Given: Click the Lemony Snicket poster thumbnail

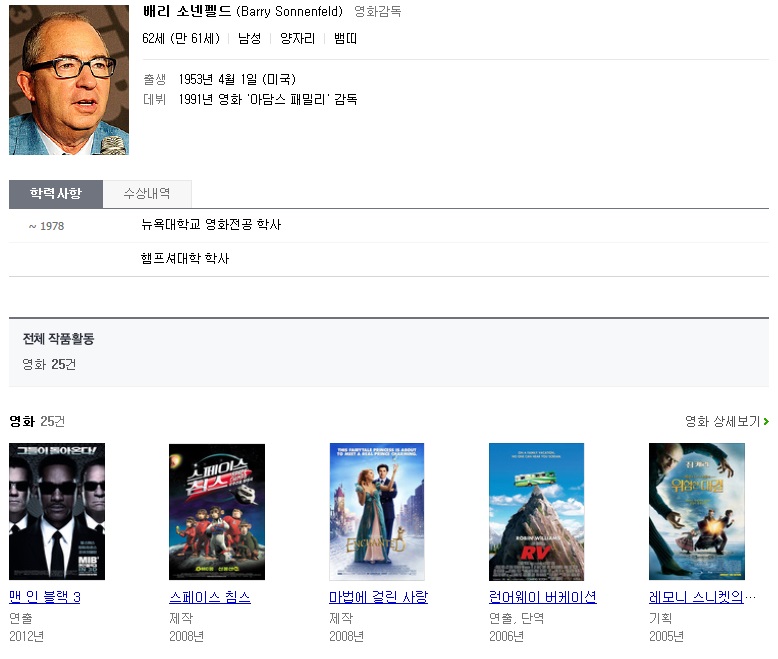Looking at the screenshot, I should tap(697, 511).
